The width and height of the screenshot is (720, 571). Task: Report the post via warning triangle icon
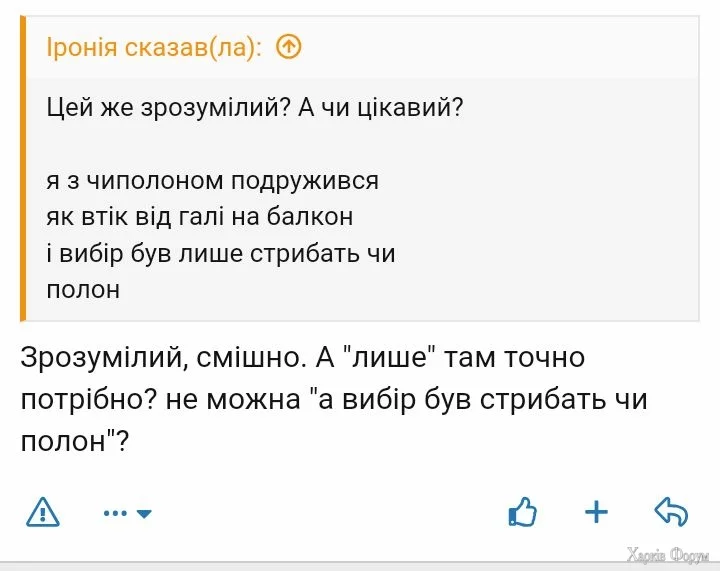coord(43,512)
